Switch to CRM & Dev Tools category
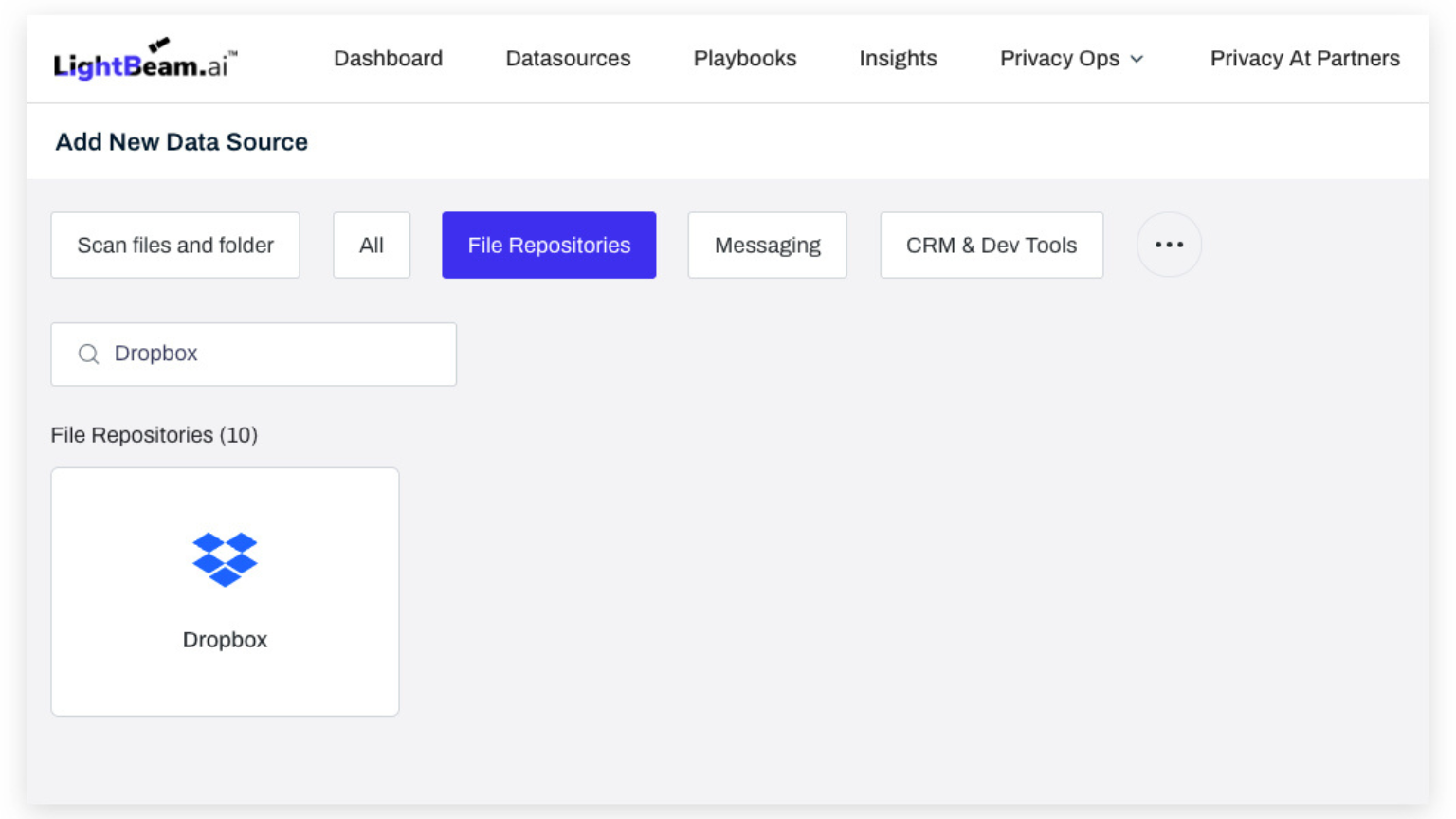1456x819 pixels. pos(992,246)
